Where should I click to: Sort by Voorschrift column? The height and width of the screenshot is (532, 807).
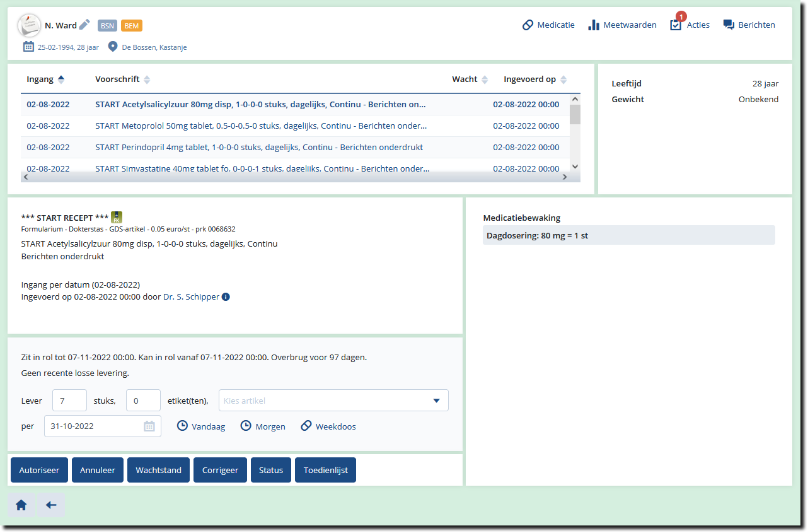pos(122,79)
